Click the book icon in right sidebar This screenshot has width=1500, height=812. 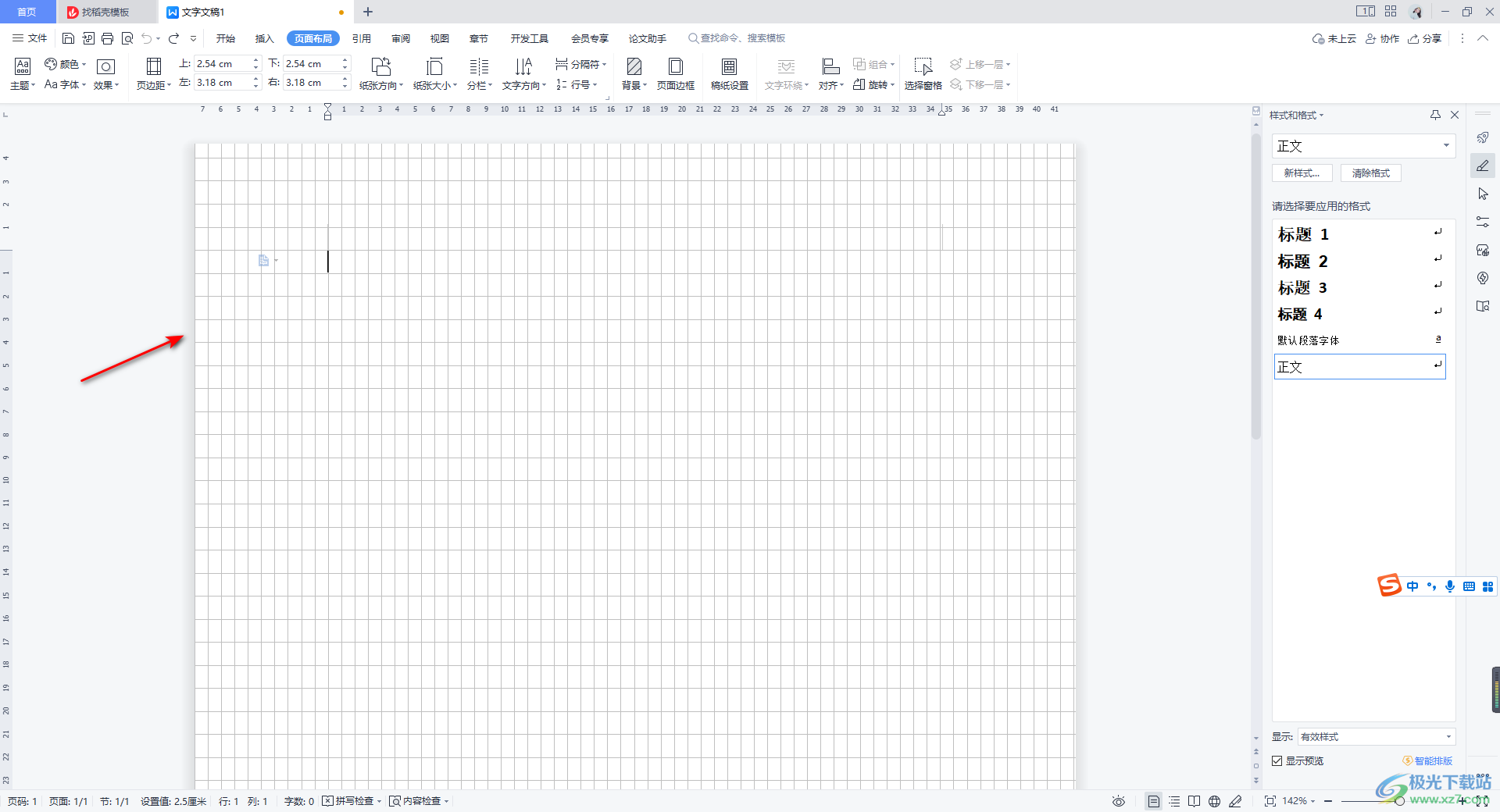point(1483,306)
